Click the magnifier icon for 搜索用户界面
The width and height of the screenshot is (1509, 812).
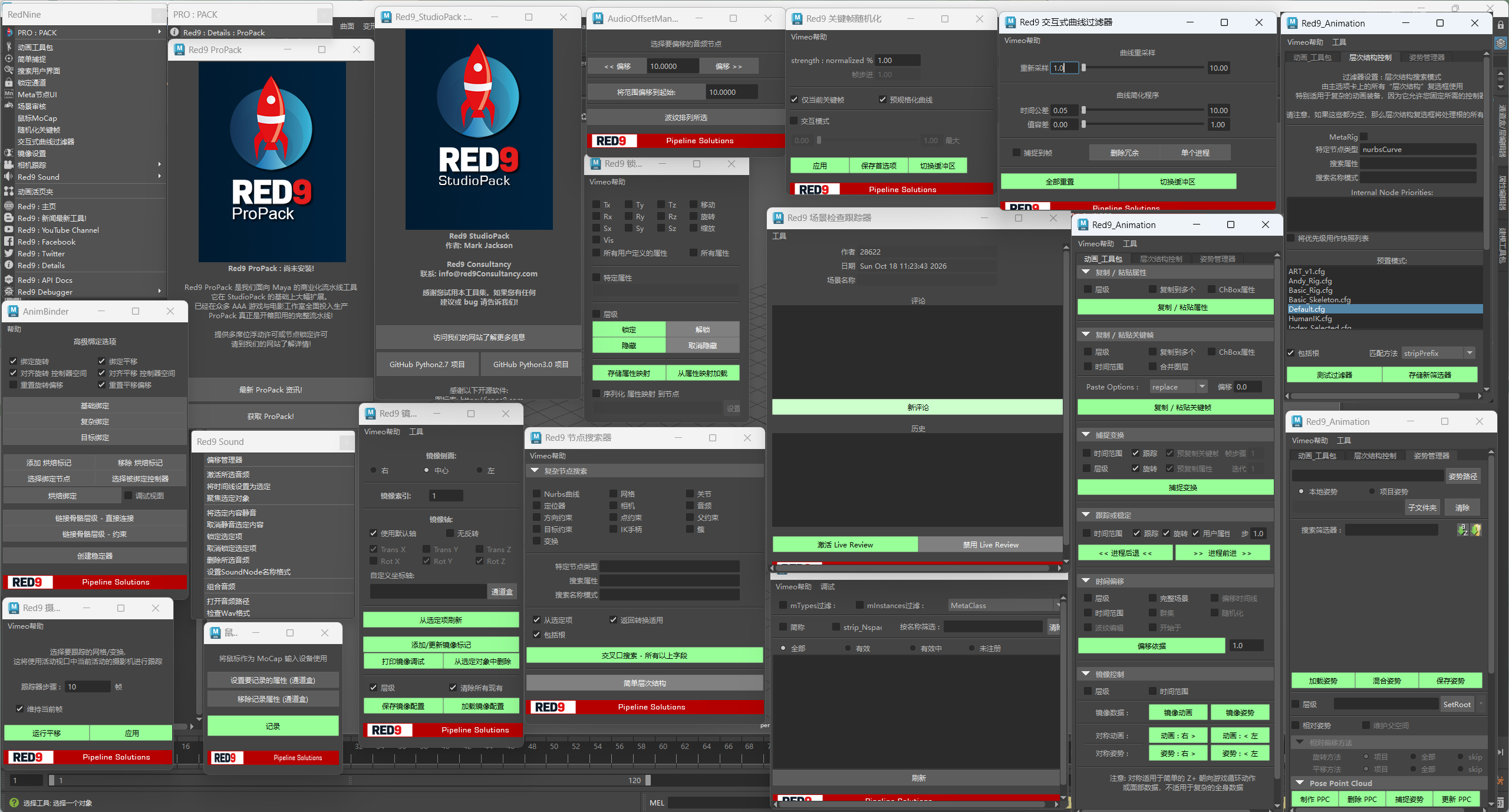coord(9,70)
